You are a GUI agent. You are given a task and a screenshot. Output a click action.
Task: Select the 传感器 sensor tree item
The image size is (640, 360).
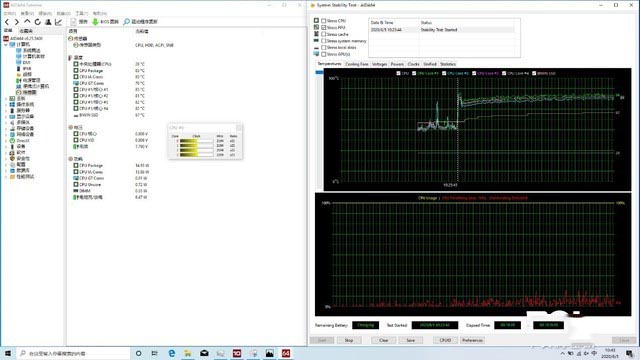[x=27, y=93]
